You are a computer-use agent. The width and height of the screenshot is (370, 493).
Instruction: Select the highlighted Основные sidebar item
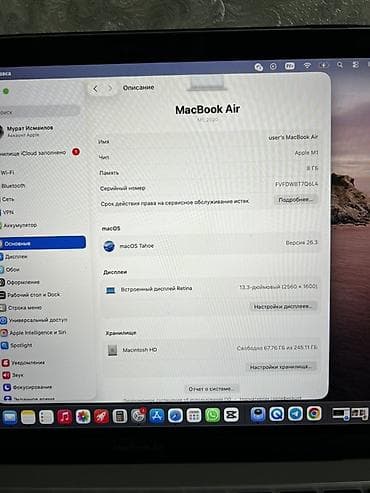click(43, 243)
